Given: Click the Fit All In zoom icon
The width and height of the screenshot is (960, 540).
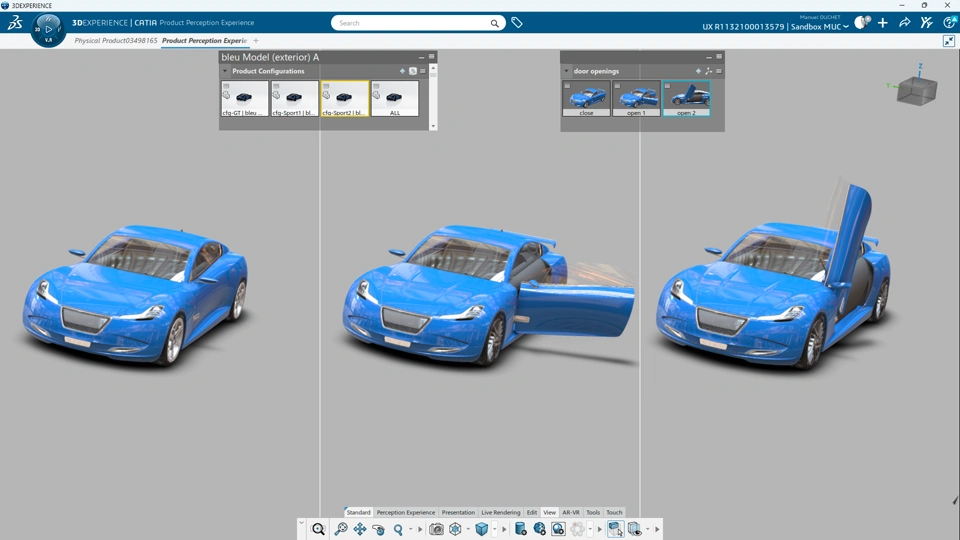Looking at the screenshot, I should point(318,529).
